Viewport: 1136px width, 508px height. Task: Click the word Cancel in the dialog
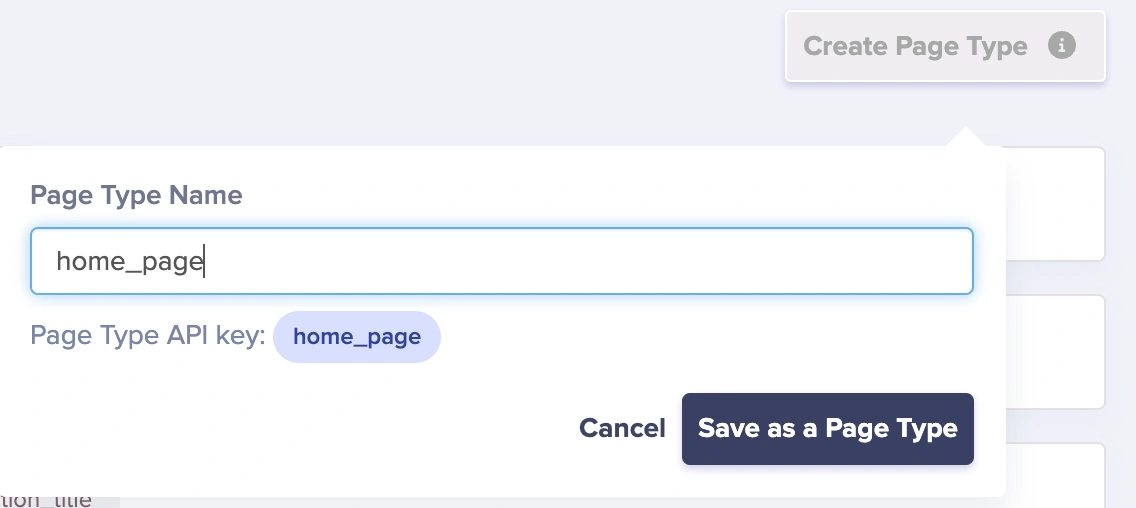[622, 429]
